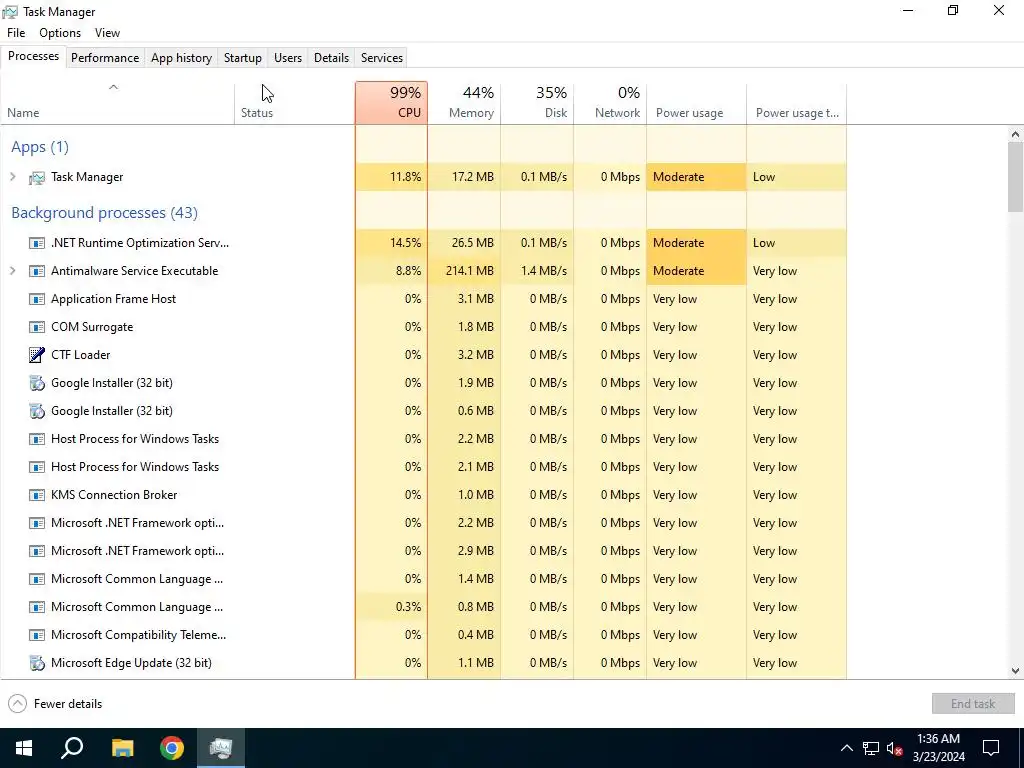1024x768 pixels.
Task: Click the End task button
Action: [973, 703]
